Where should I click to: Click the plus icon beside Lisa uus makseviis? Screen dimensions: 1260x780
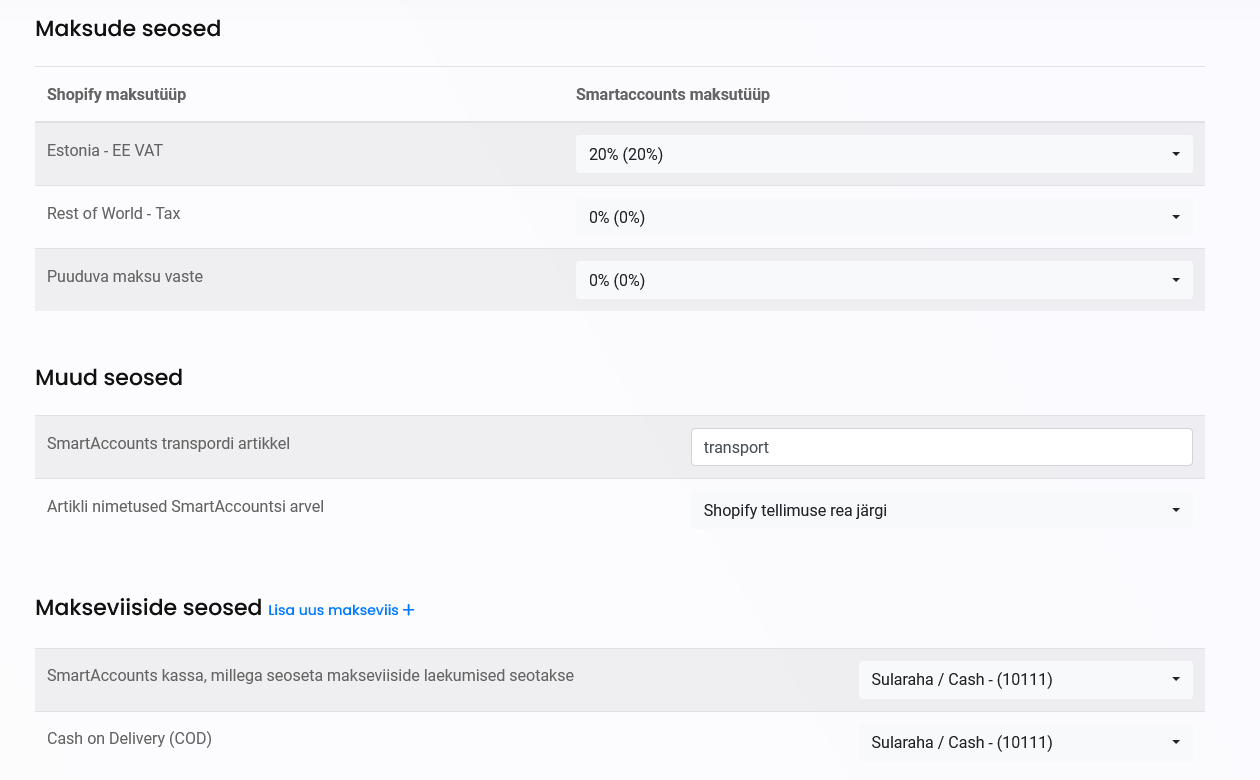coord(408,610)
